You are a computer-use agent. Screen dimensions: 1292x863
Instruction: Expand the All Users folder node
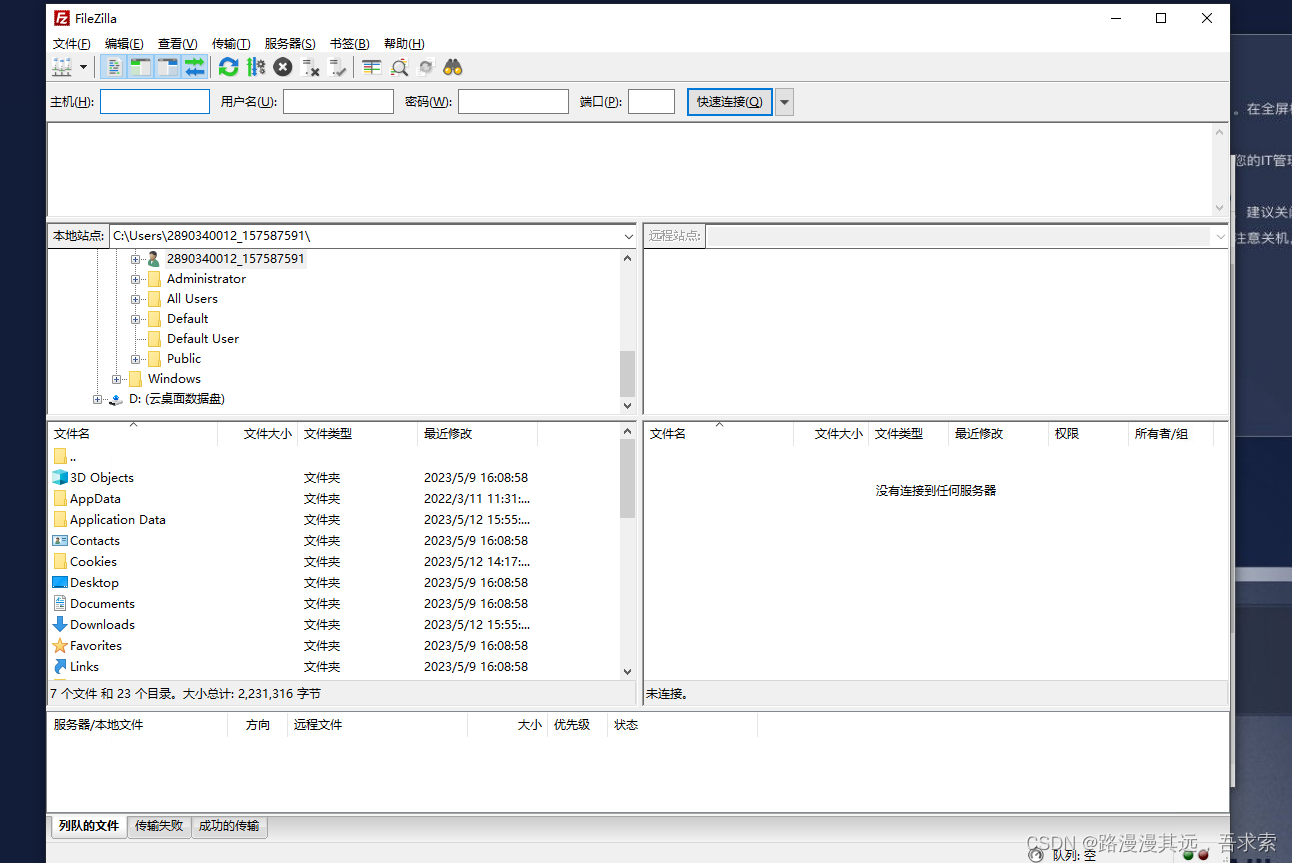[x=136, y=299]
